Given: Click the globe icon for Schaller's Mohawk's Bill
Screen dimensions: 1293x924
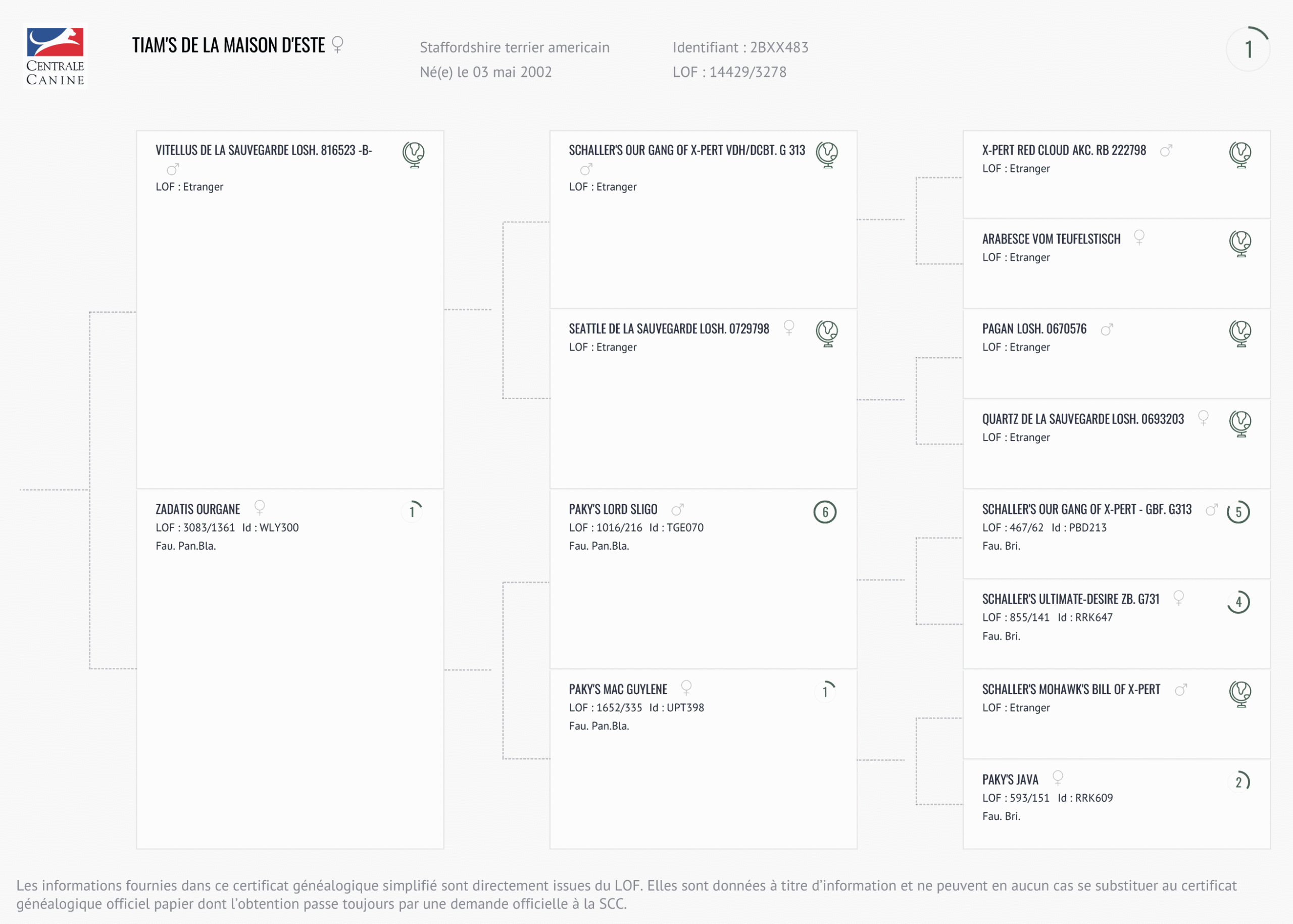Looking at the screenshot, I should coord(1240,694).
